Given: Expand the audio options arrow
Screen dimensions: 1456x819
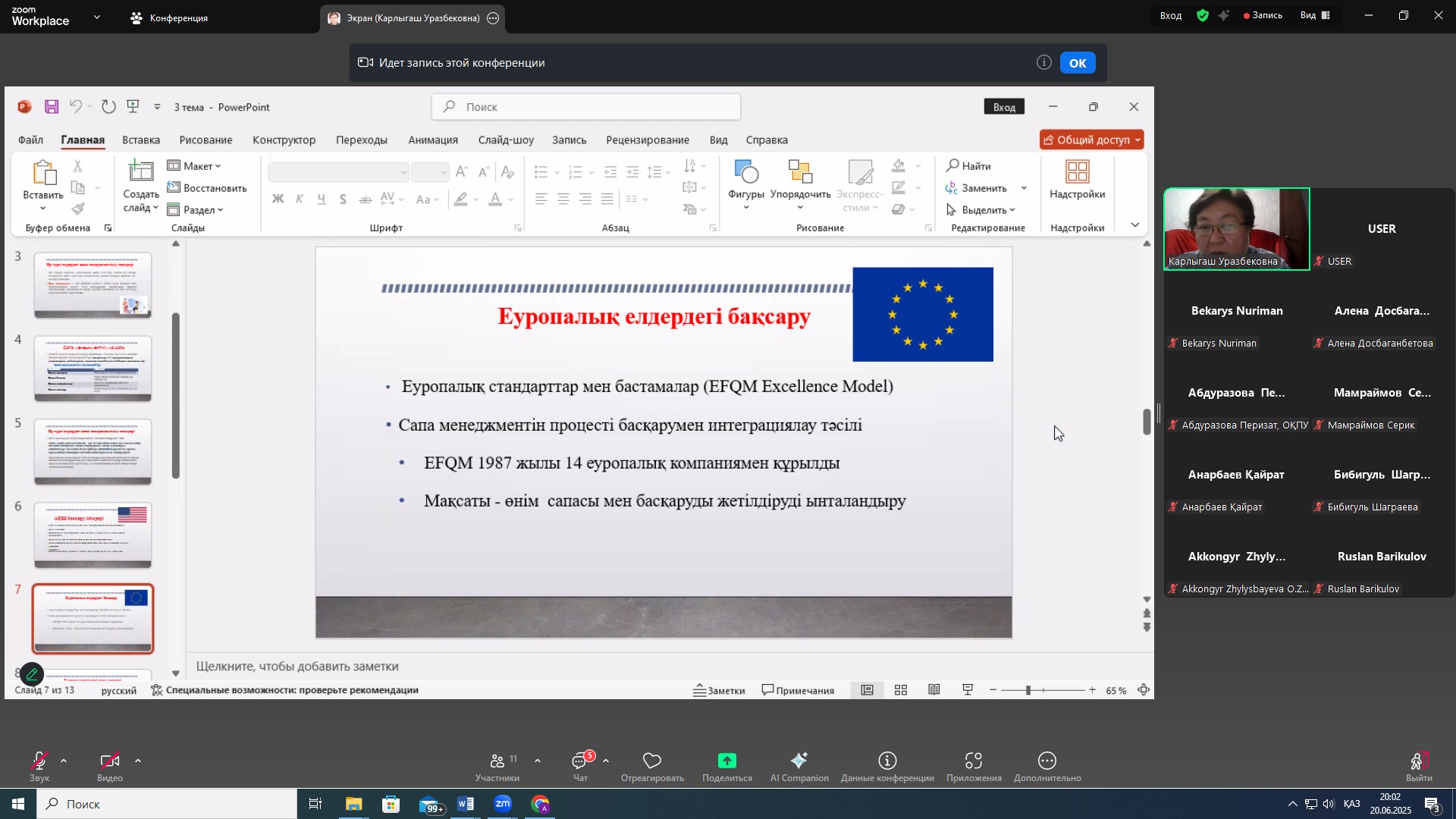Looking at the screenshot, I should pyautogui.click(x=64, y=760).
